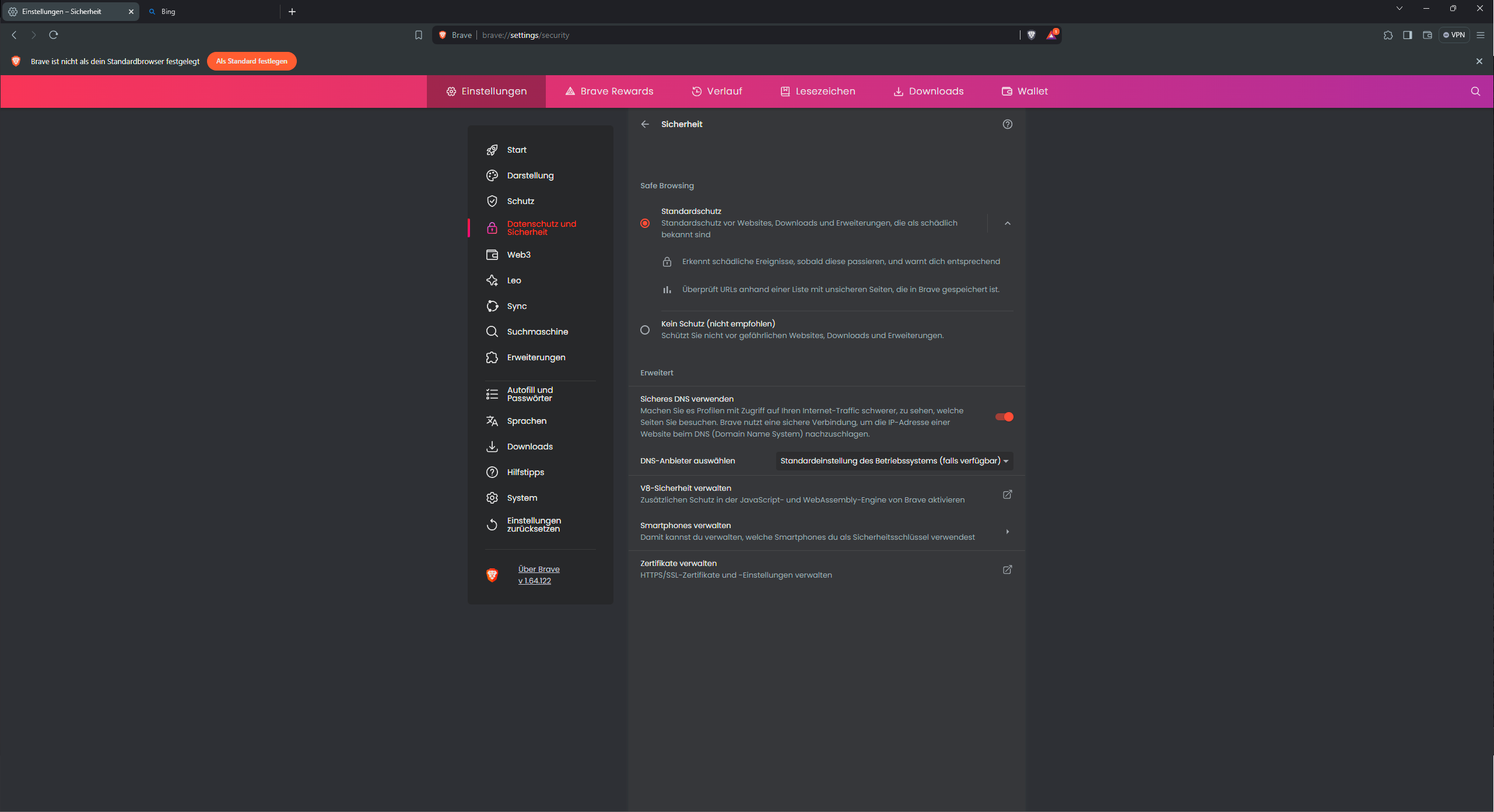Click the Brave Shields icon in address bar
The height and width of the screenshot is (812, 1494).
coord(1031,35)
